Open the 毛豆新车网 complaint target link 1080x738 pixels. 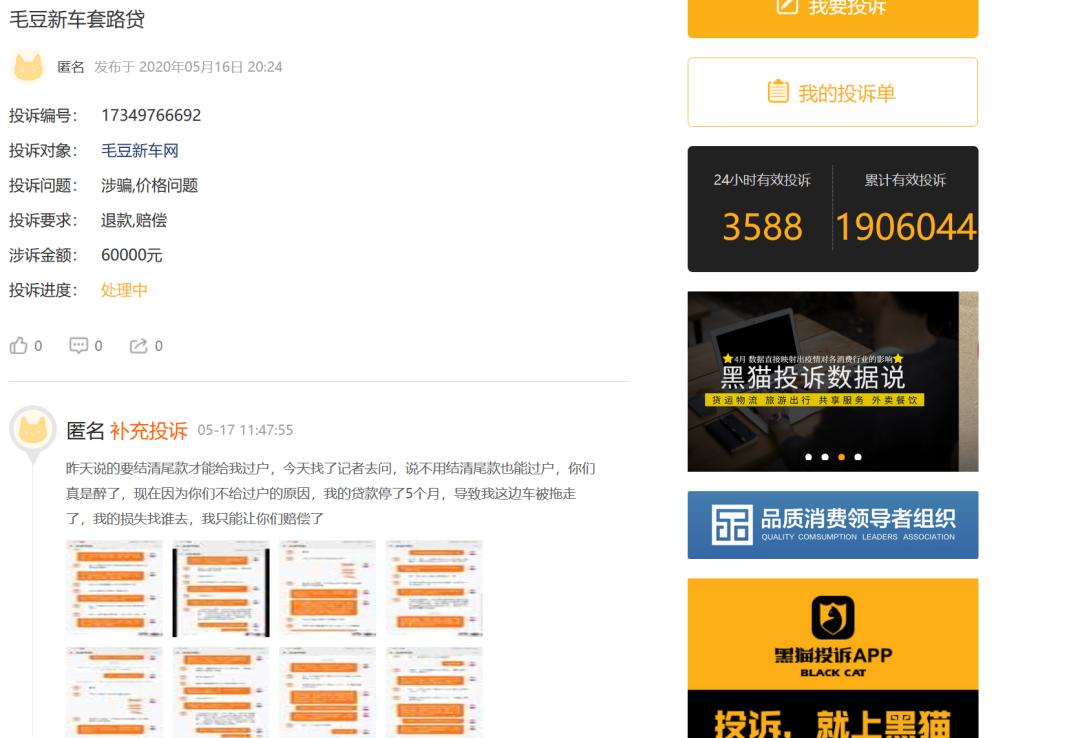point(139,150)
